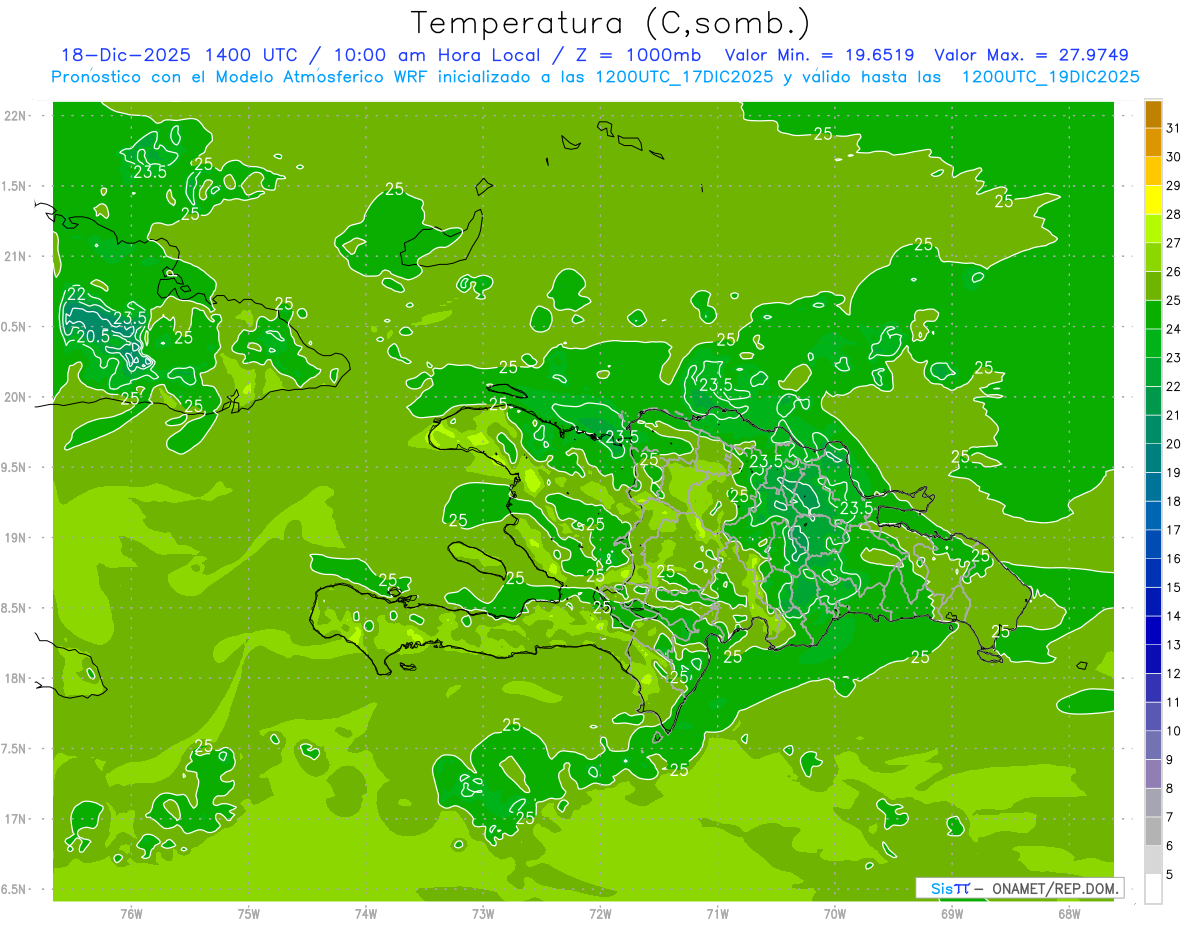Click legend color between 12 and 13
Viewport: 1200px width, 927px height.
point(1153,659)
